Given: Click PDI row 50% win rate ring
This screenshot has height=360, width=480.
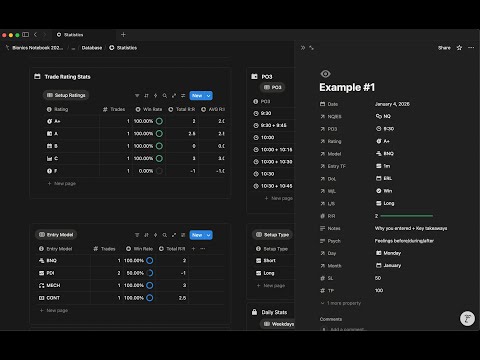Looking at the screenshot, I should [x=150, y=273].
